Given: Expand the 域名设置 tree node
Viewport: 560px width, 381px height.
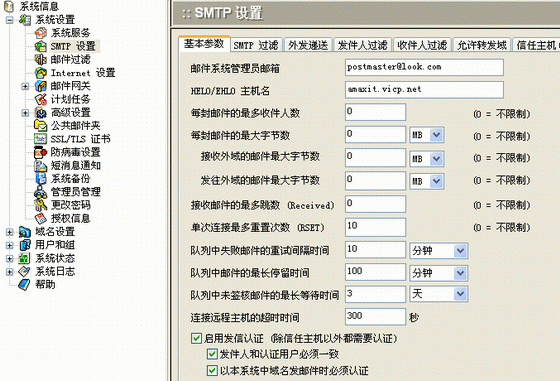Looking at the screenshot, I should pos(10,232).
